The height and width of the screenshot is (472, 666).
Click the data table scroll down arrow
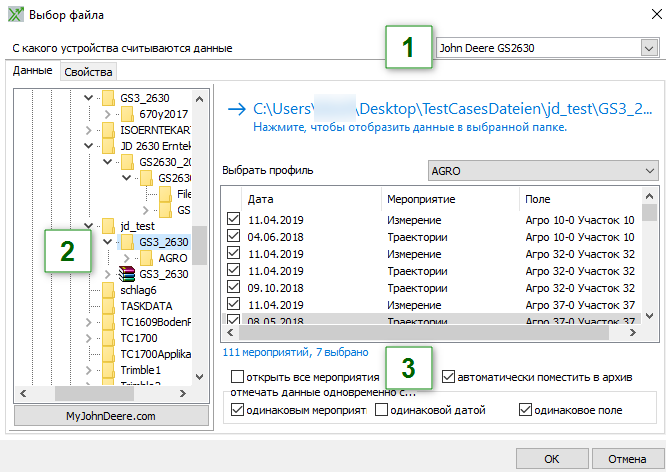649,316
